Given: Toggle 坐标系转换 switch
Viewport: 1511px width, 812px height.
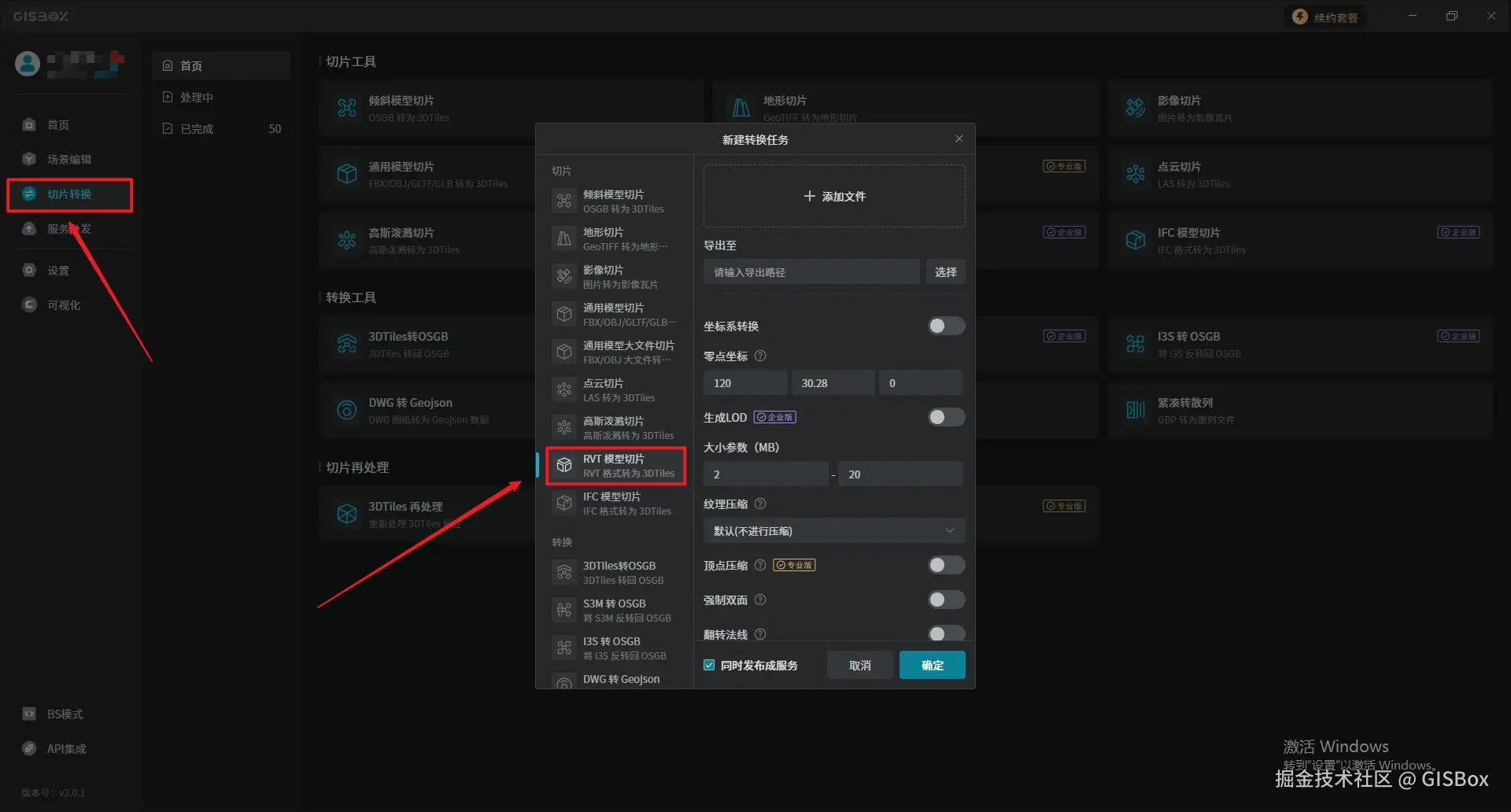Looking at the screenshot, I should point(946,326).
